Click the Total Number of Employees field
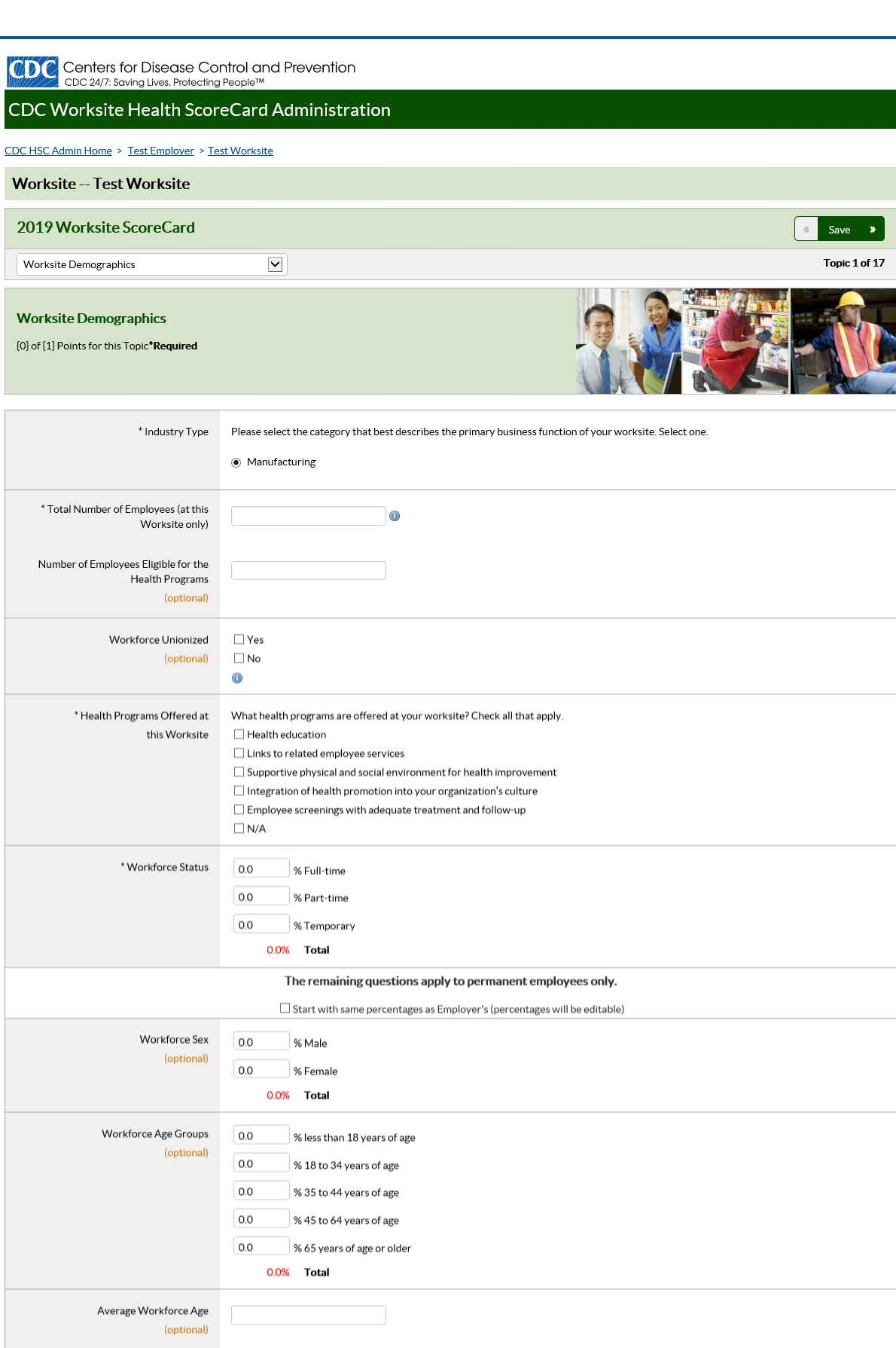 (x=308, y=516)
